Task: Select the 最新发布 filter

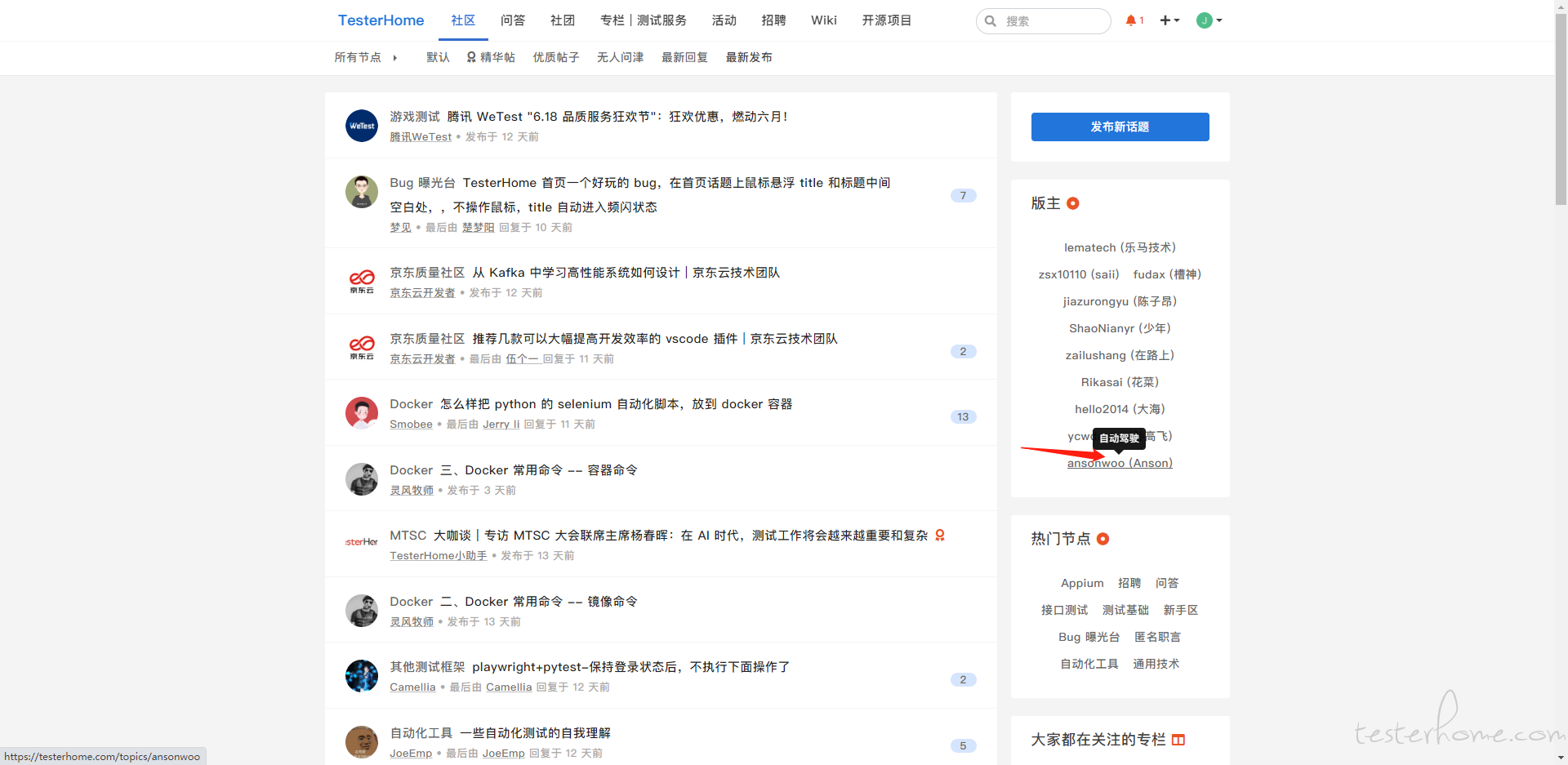Action: [x=749, y=57]
